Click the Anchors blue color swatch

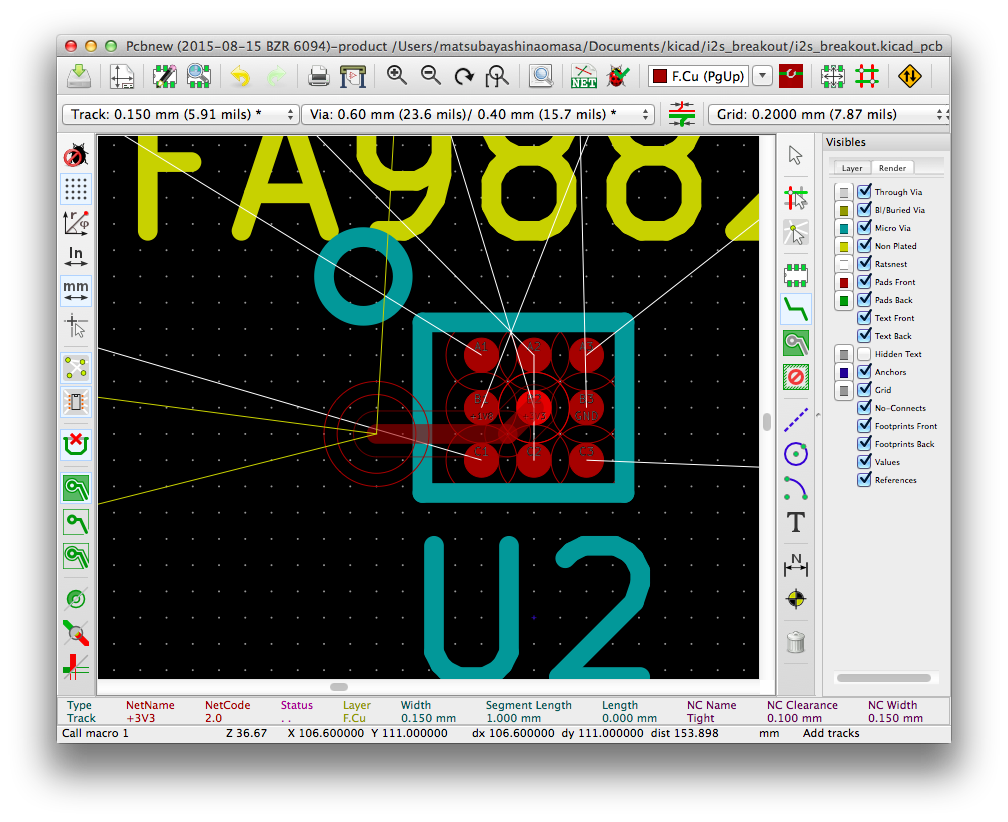[x=844, y=372]
